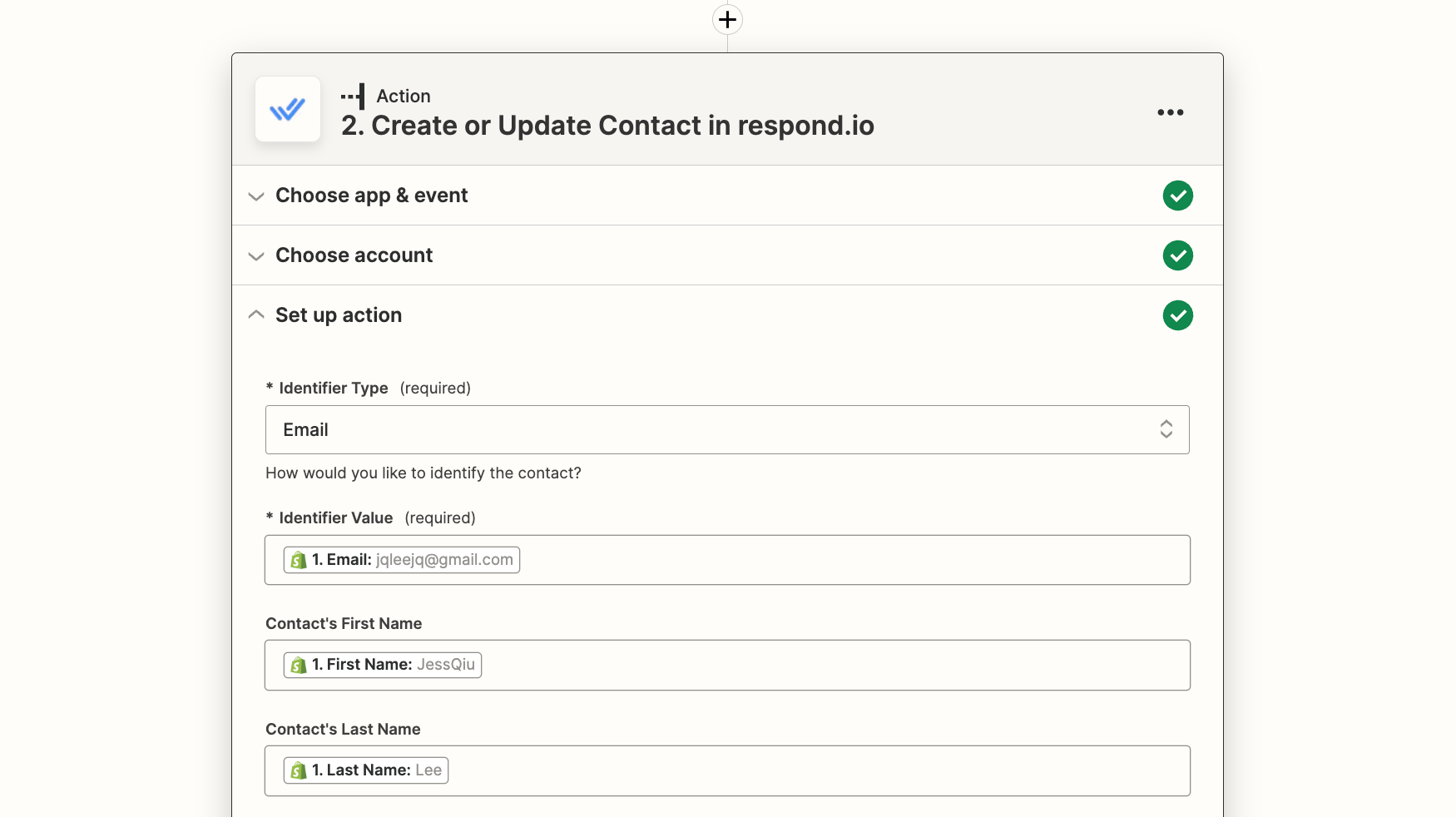
Task: Select the Shopify icon in Identifier Value field
Action: (299, 560)
